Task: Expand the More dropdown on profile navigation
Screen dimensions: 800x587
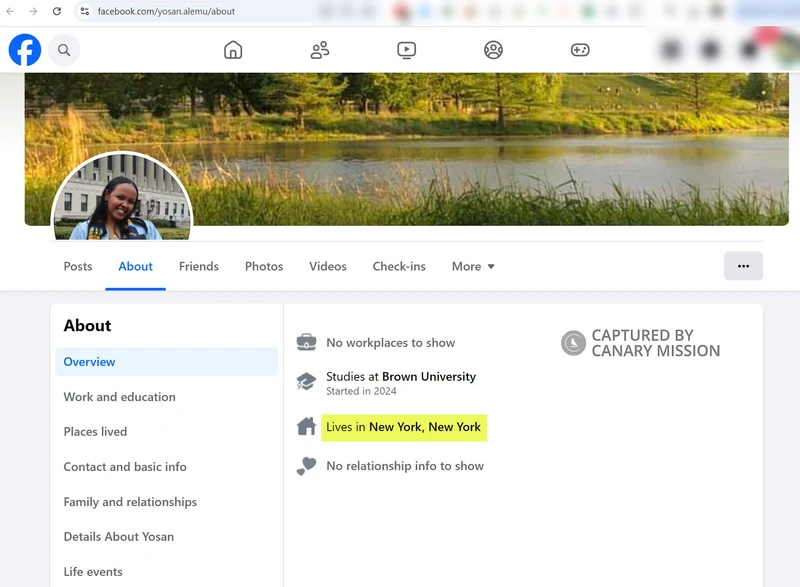Action: pyautogui.click(x=472, y=266)
